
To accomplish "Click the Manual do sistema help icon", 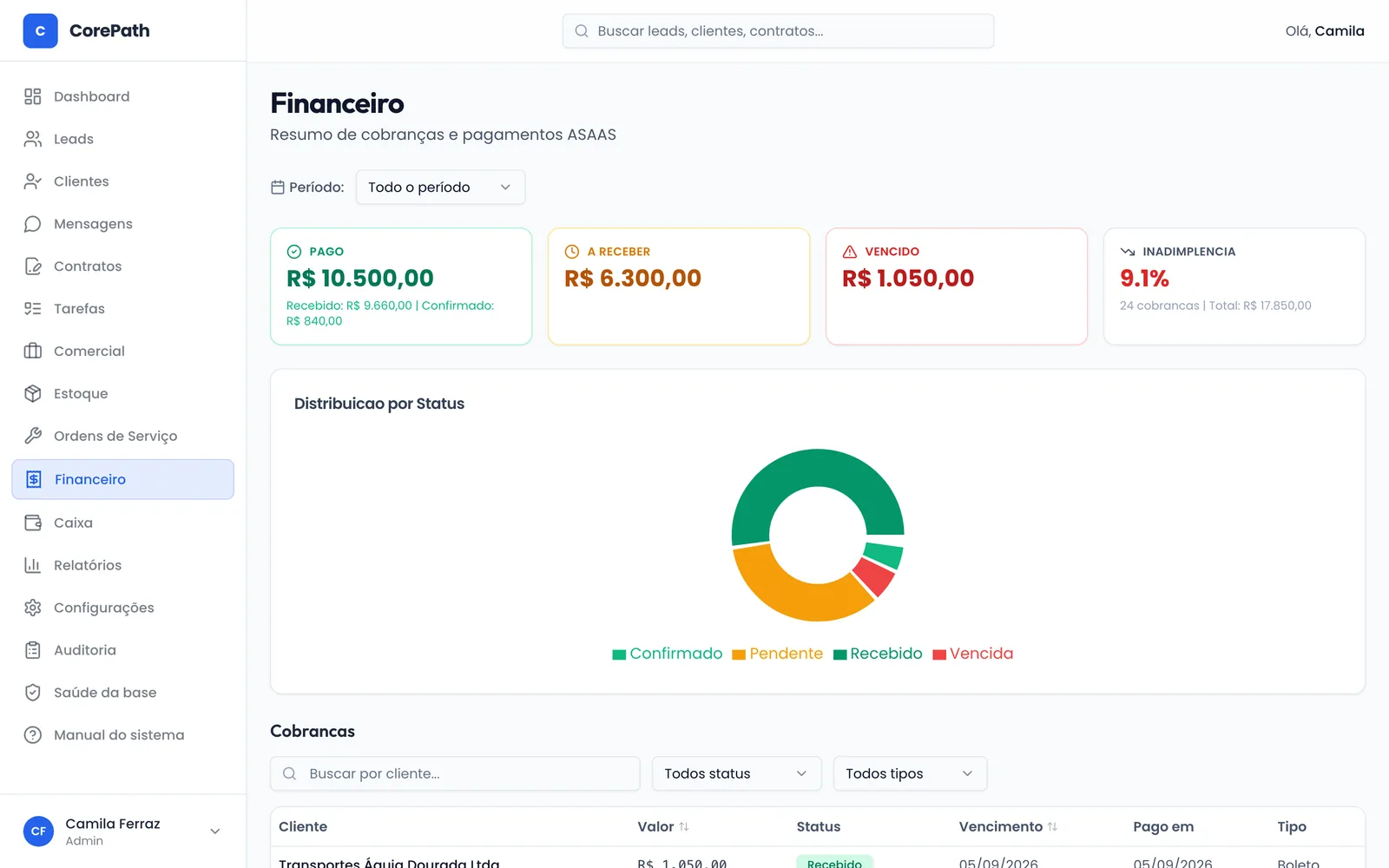I will click(x=33, y=735).
